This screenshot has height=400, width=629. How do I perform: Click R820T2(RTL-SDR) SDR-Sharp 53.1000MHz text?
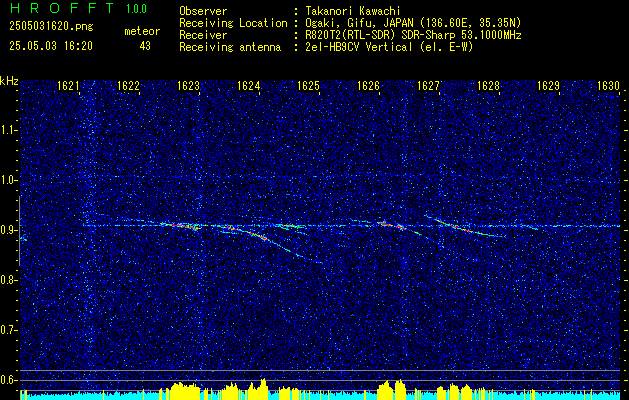pyautogui.click(x=413, y=35)
